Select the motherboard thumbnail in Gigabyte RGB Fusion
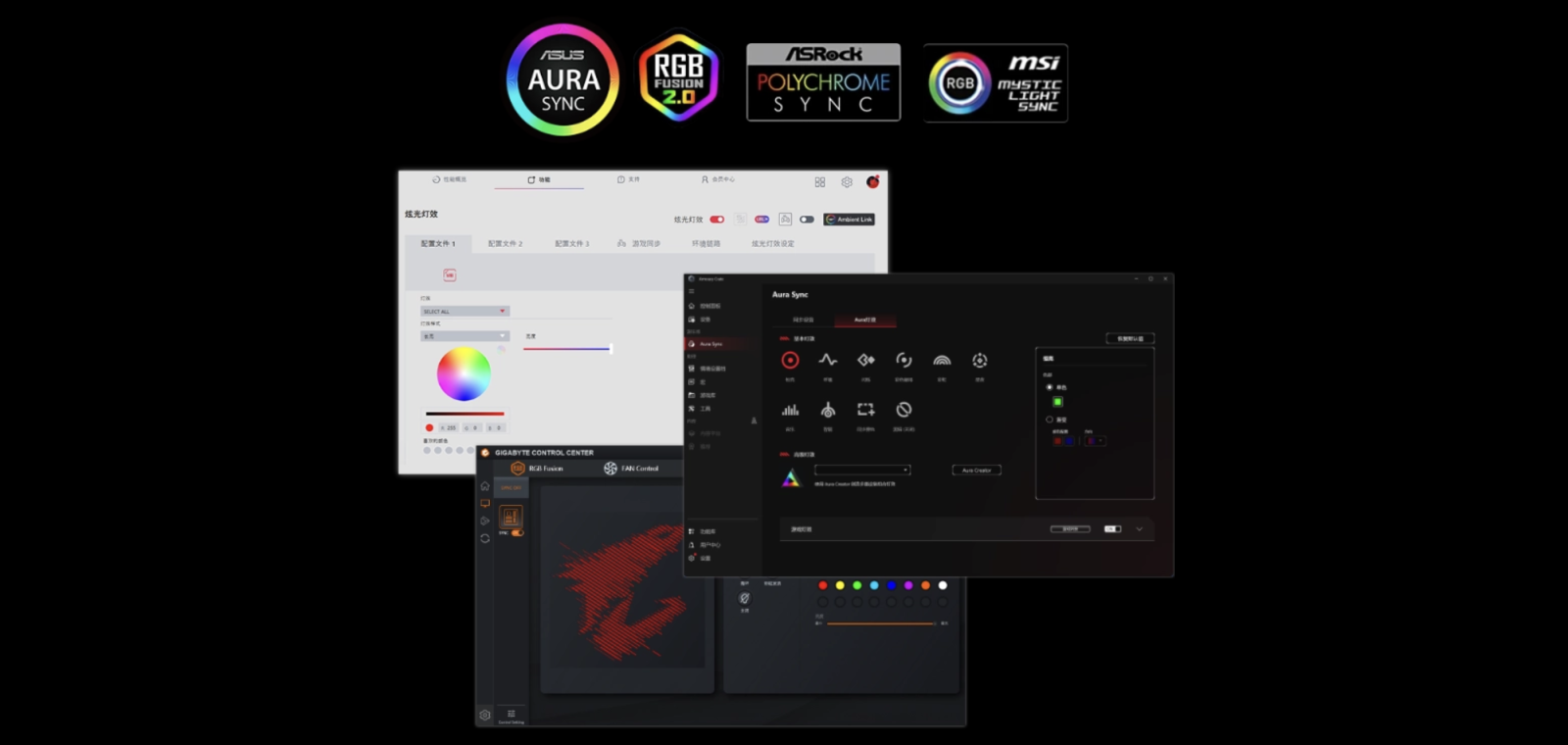The width and height of the screenshot is (1568, 745). click(x=511, y=517)
